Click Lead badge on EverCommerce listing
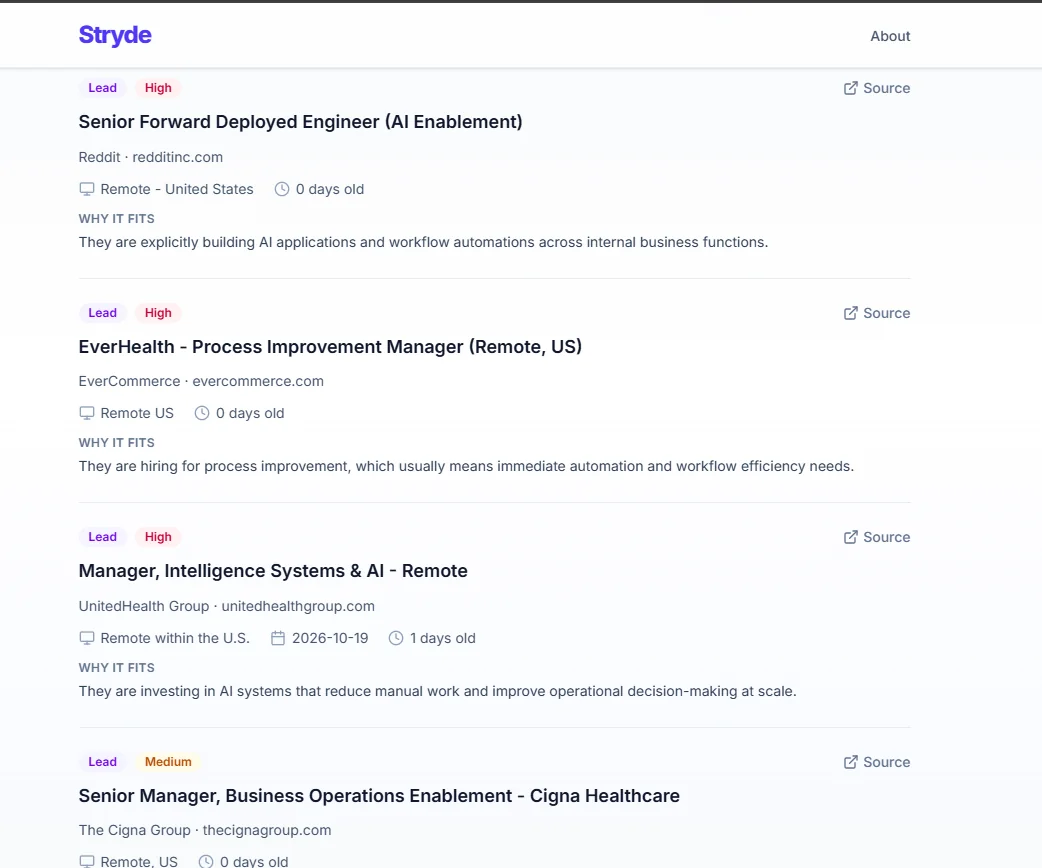The image size is (1042, 868). coord(102,313)
